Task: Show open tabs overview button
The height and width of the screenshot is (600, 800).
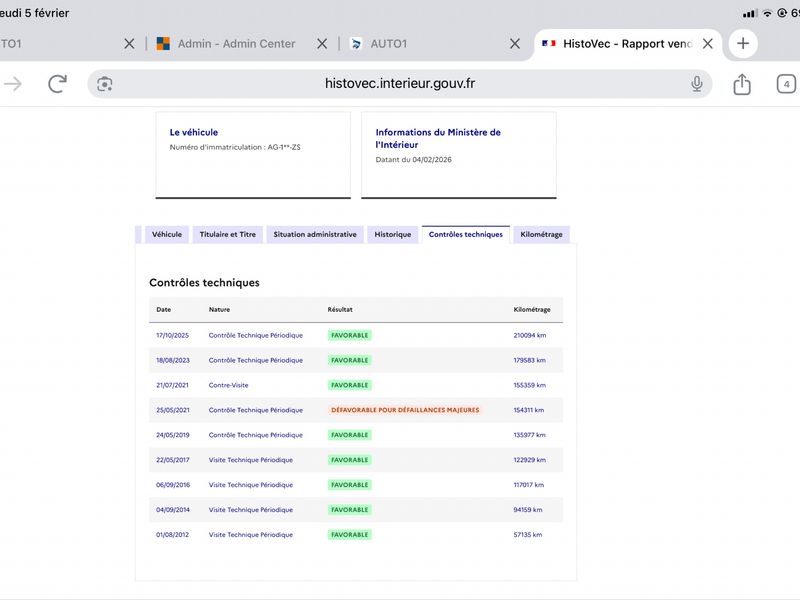Action: coord(787,84)
